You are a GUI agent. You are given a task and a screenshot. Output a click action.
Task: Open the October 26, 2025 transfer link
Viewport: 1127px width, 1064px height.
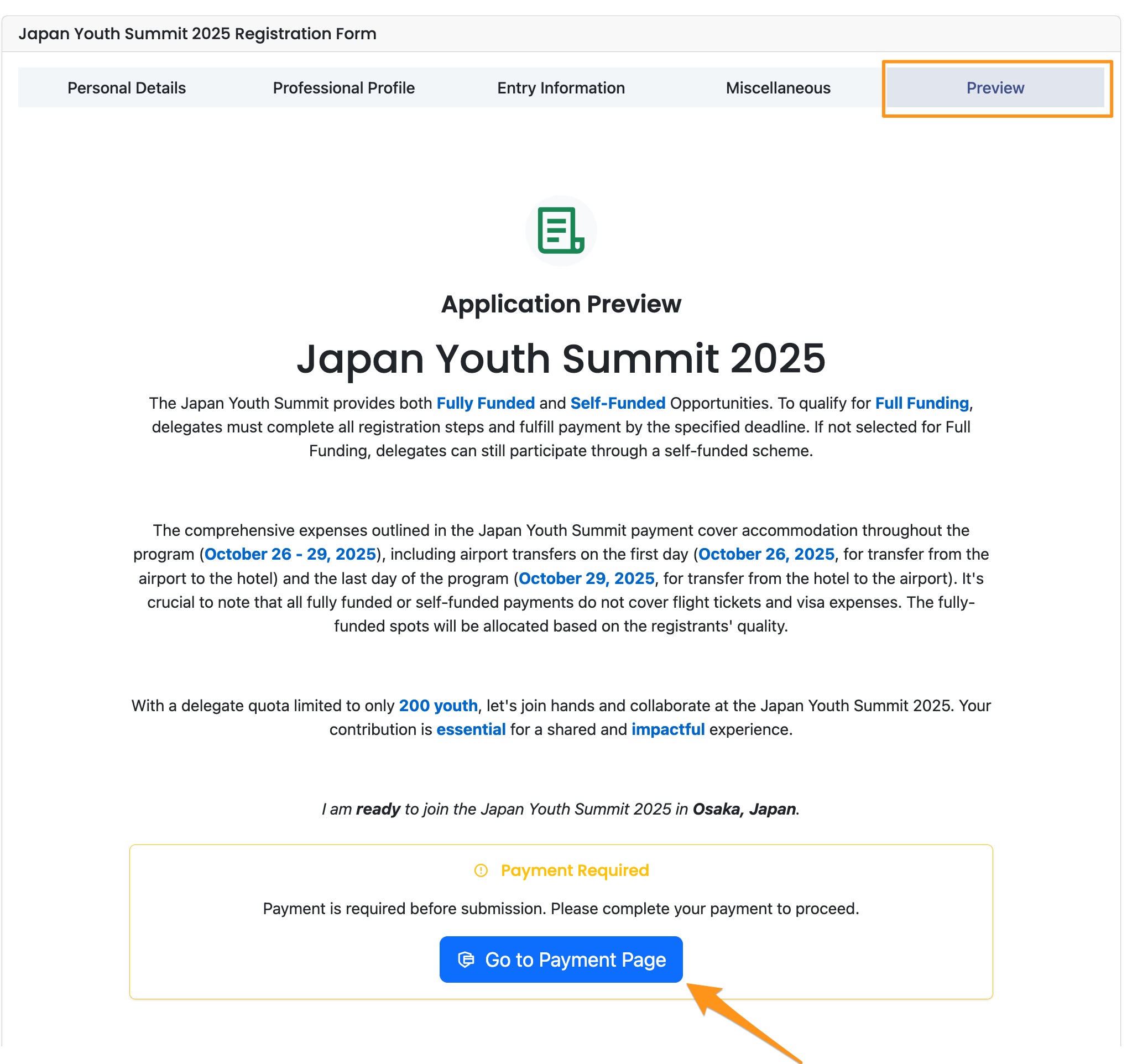[x=766, y=554]
